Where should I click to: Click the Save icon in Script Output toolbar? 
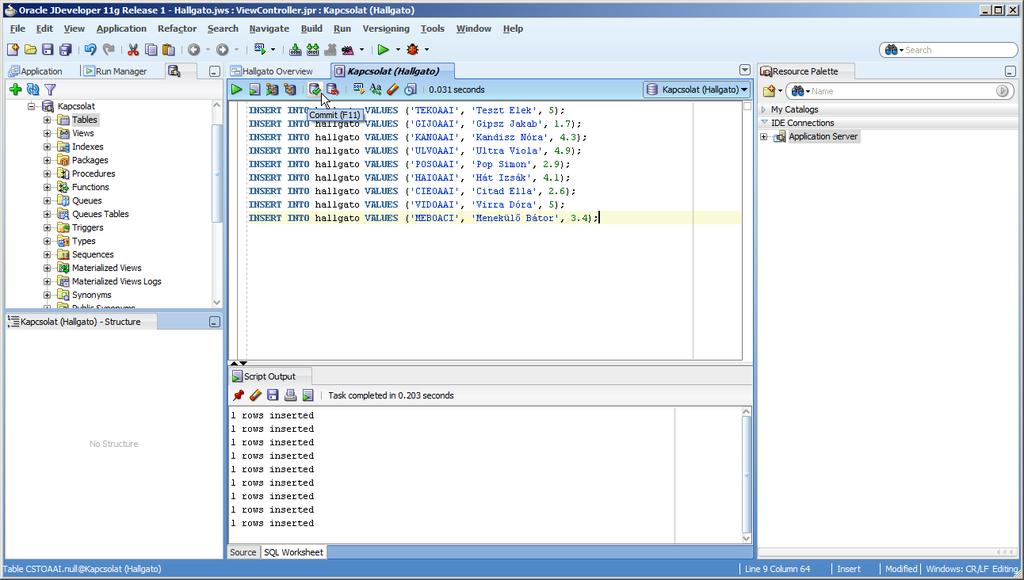click(273, 395)
